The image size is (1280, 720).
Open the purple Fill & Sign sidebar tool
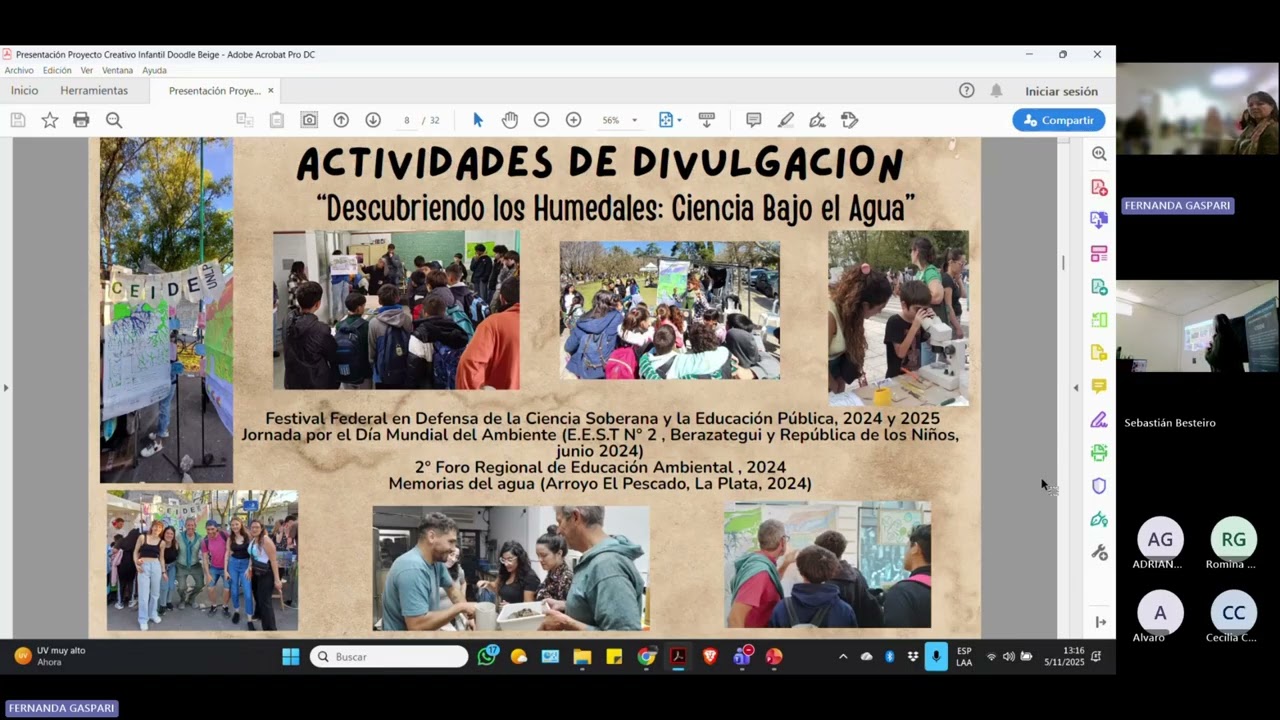1099,420
